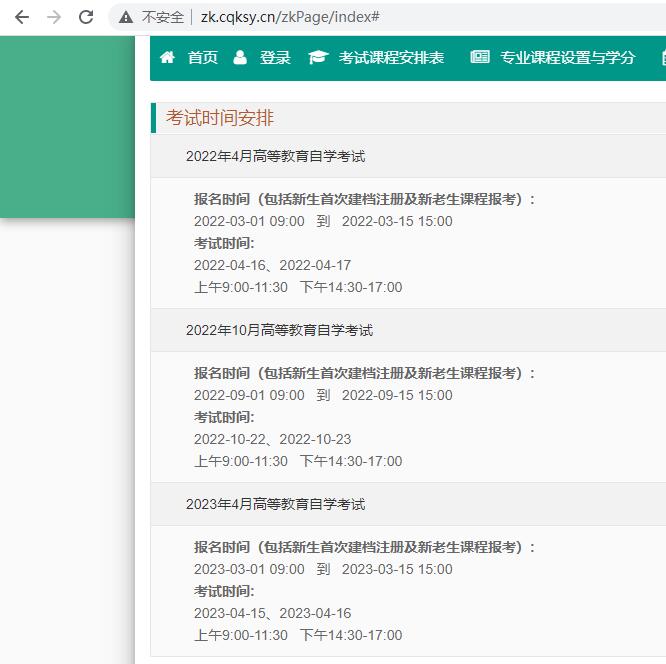Click the newspaper icon beside 专业课程设置与学分

pos(480,57)
